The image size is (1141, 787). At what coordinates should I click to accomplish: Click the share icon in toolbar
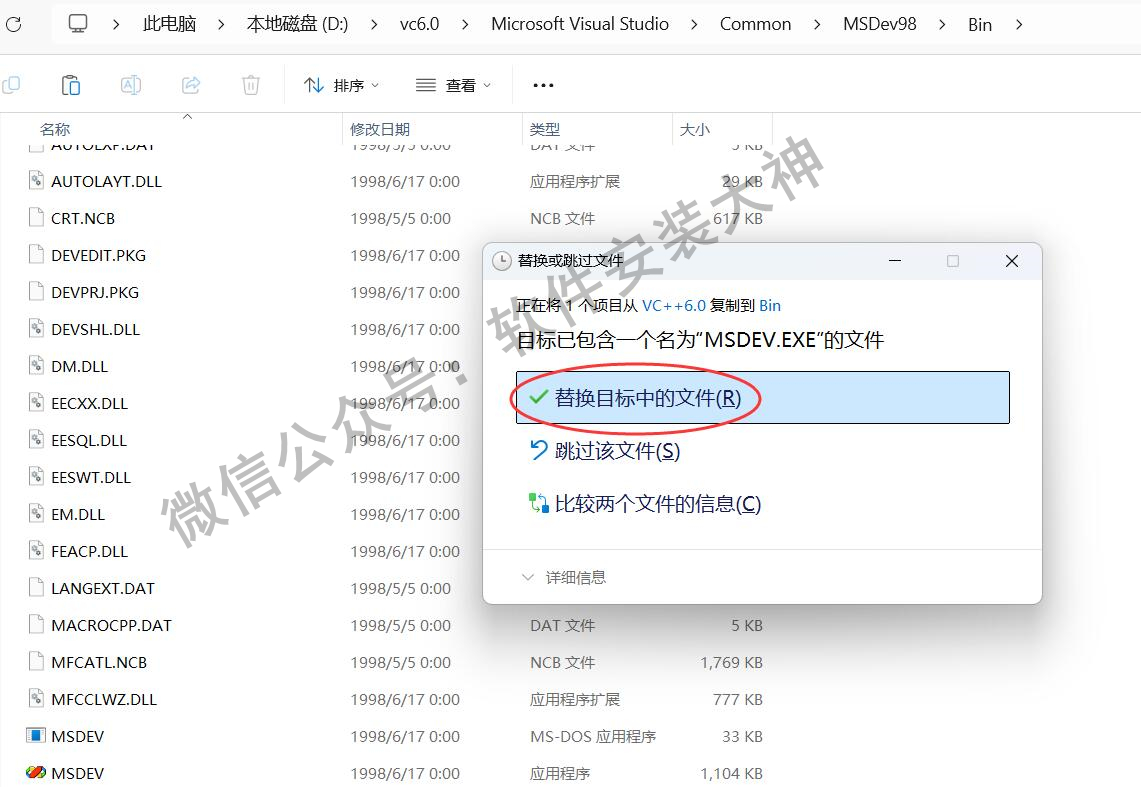click(x=191, y=85)
